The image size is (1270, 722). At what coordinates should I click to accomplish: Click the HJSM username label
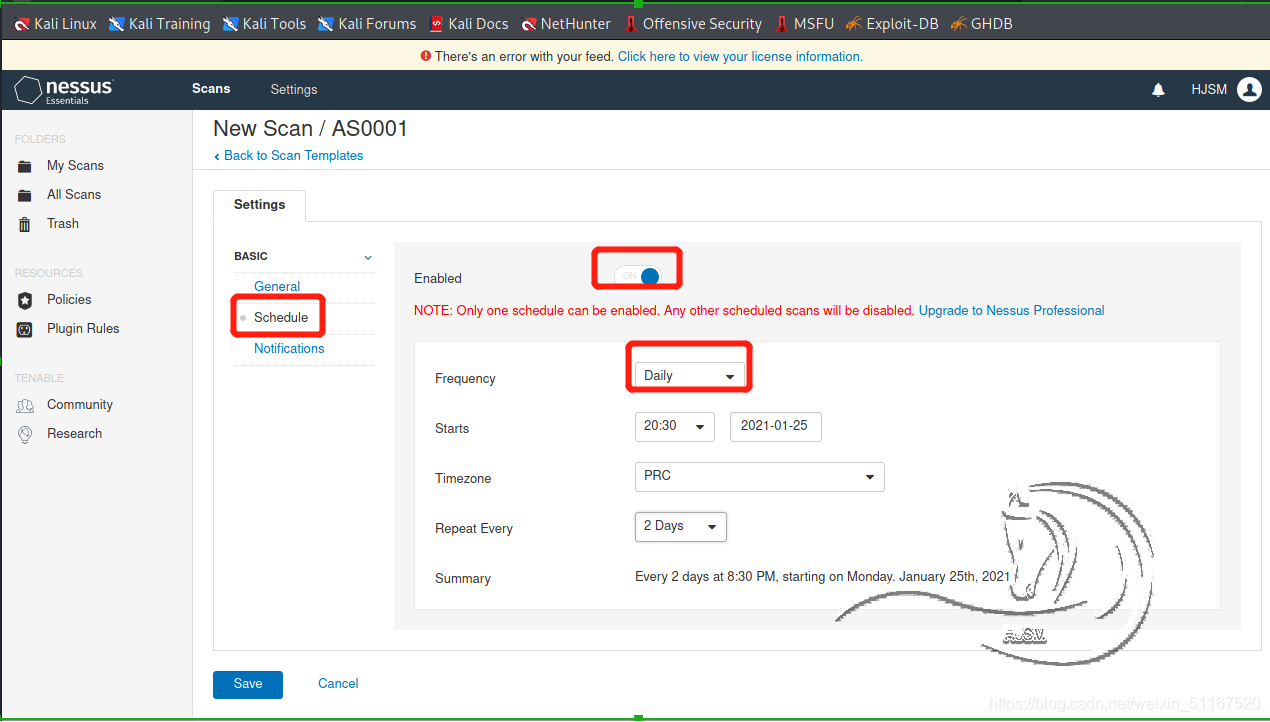(x=1209, y=90)
